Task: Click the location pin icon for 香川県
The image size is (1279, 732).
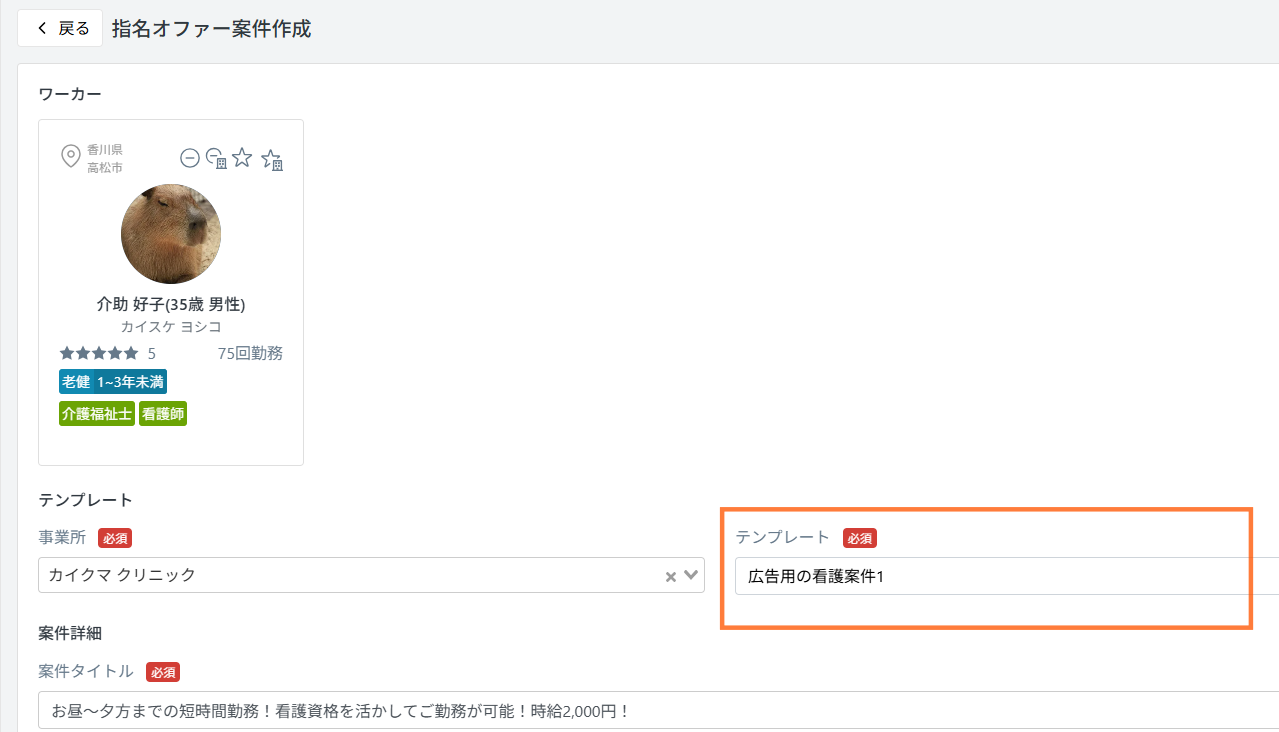Action: [x=71, y=157]
